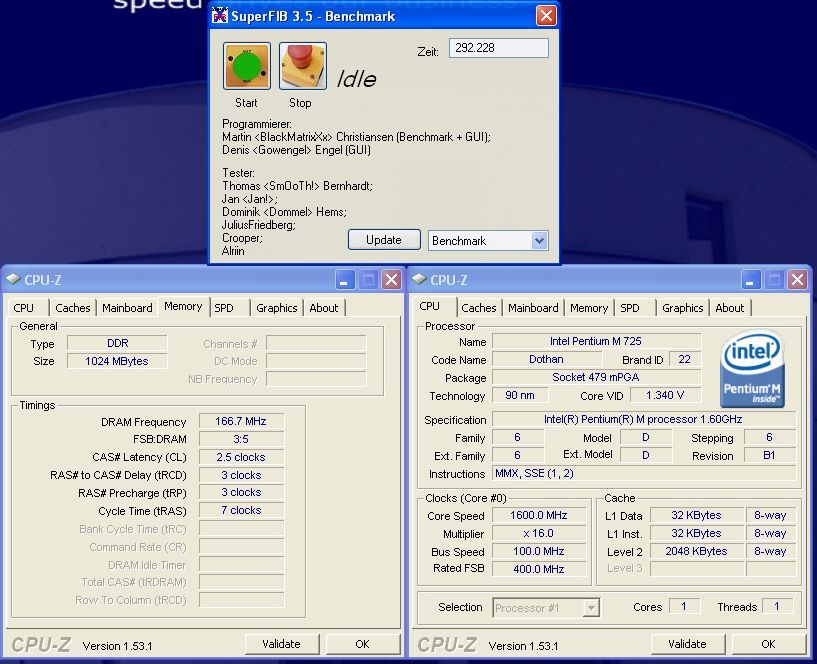Screen dimensions: 817x664
Task: Click the DRAM Frequency value 166.7 MHz
Action: point(241,421)
